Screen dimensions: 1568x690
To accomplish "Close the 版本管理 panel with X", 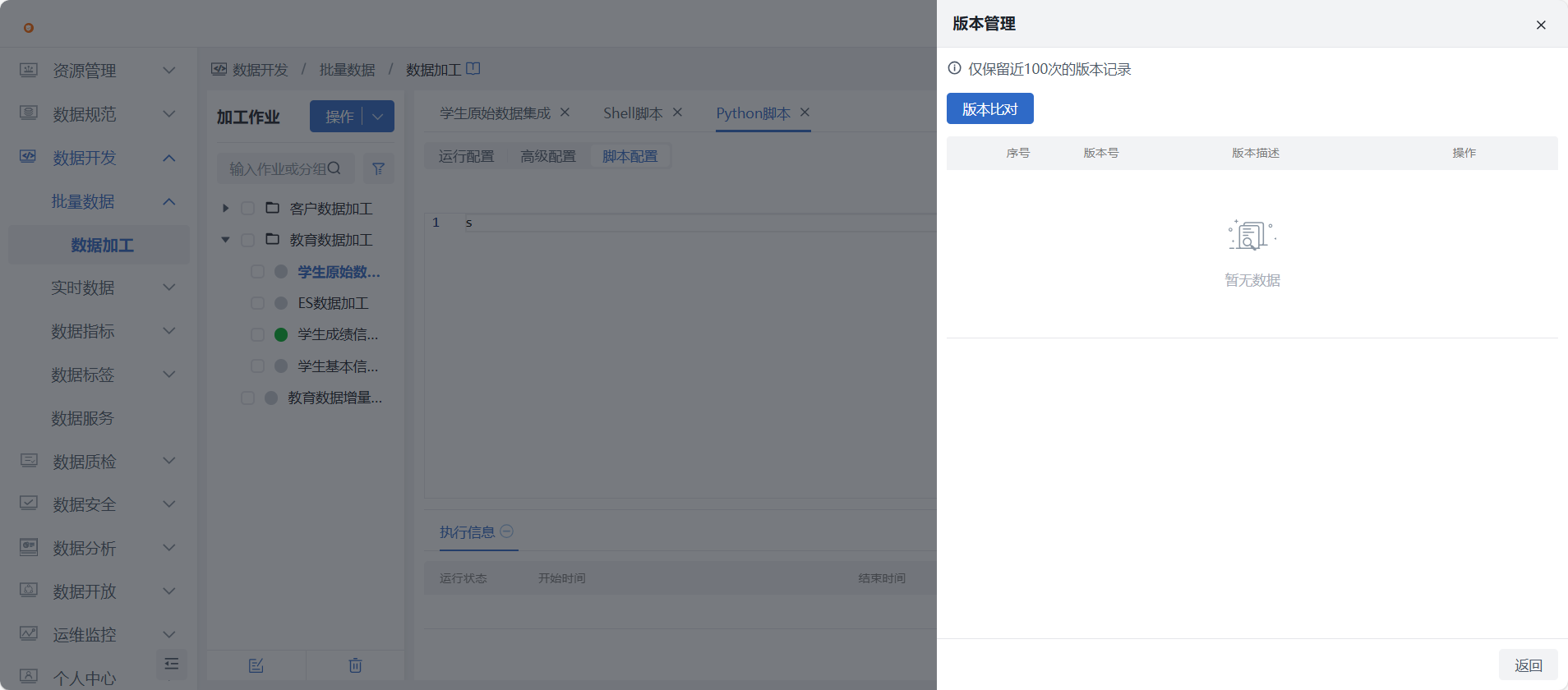I will [x=1541, y=25].
